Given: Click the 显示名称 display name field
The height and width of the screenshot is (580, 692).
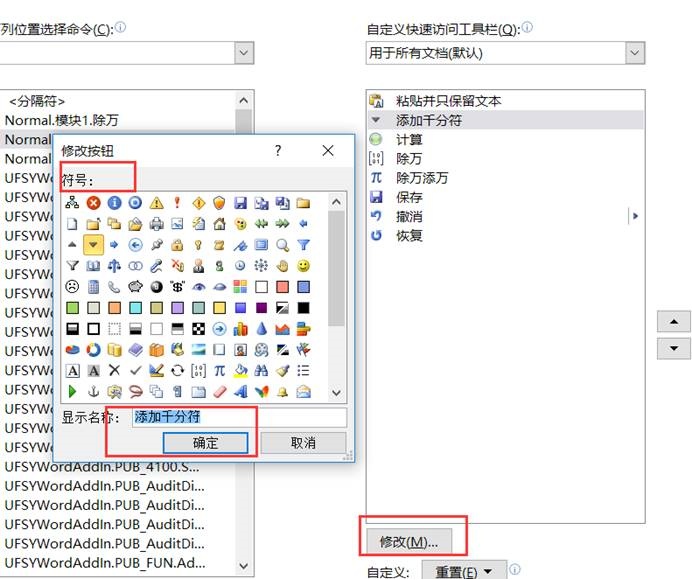Looking at the screenshot, I should 239,417.
